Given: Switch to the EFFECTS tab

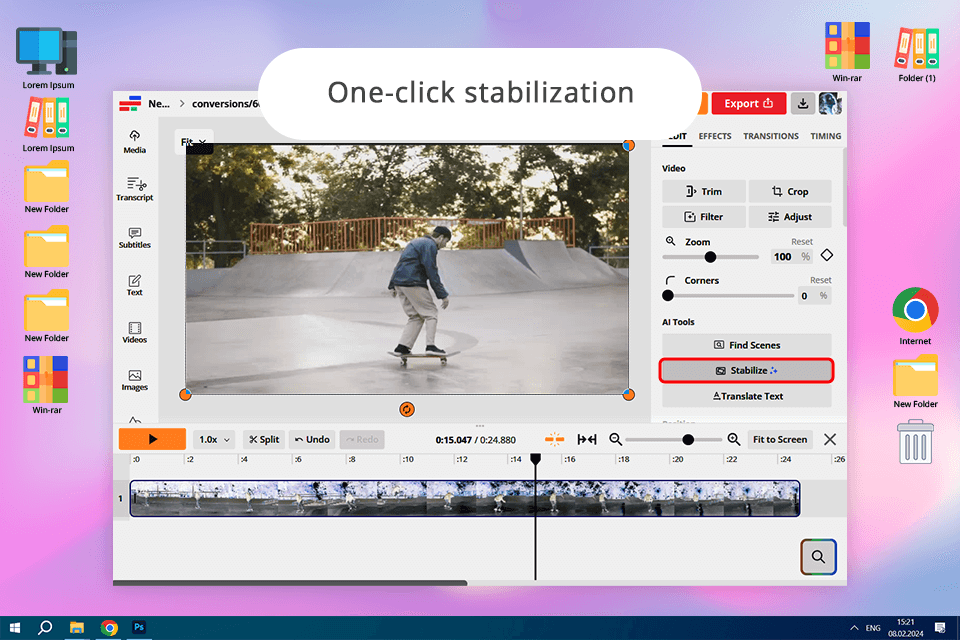Looking at the screenshot, I should (714, 136).
